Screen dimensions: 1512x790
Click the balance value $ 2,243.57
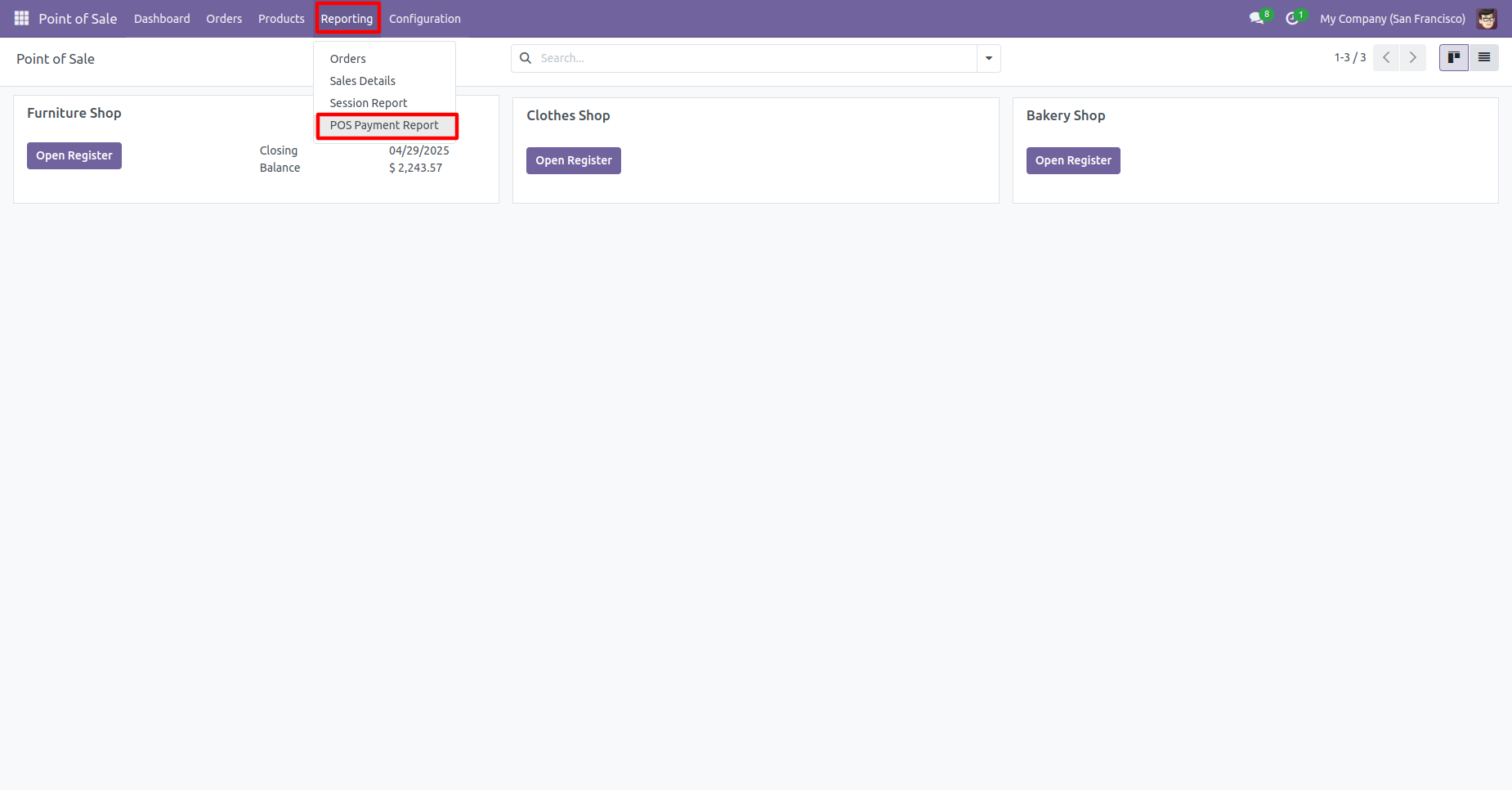click(x=415, y=168)
